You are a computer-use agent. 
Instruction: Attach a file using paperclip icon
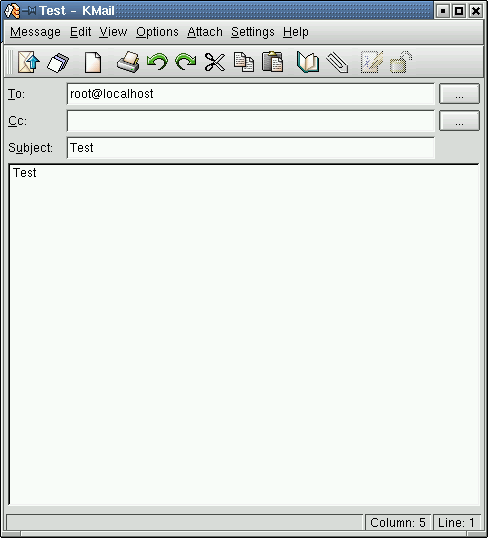(x=337, y=62)
